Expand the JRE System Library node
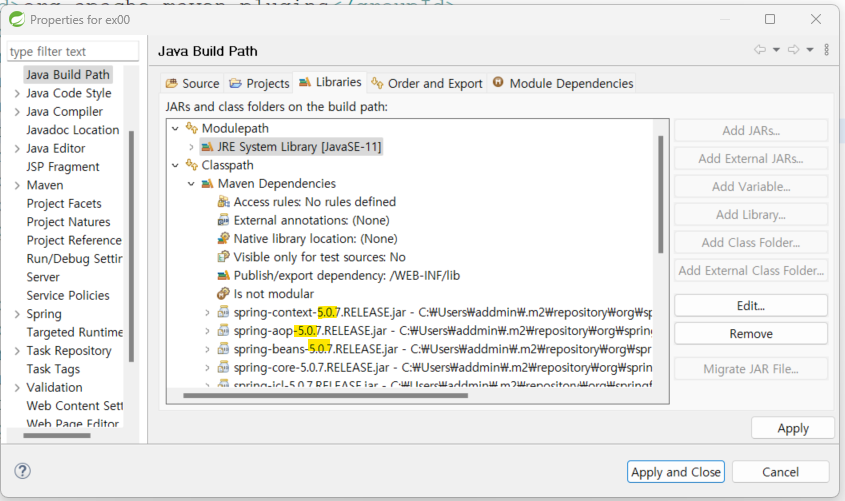845x501 pixels. 191,147
